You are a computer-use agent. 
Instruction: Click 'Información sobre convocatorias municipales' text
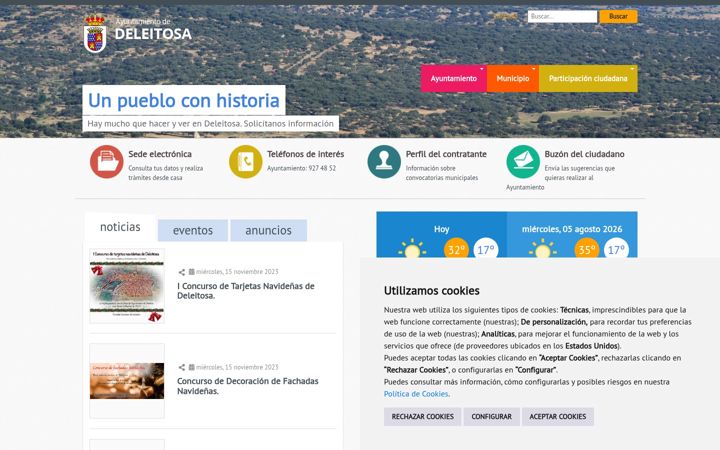[x=442, y=173]
